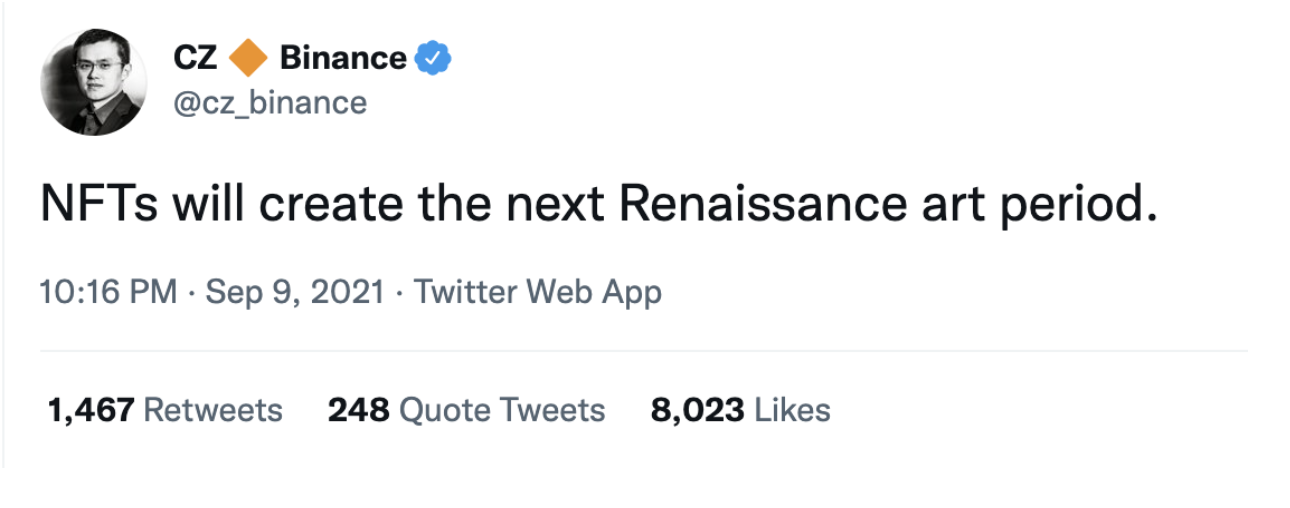Open the "Twitter Web App" source link
Screen dimensions: 1290x508
pos(538,292)
